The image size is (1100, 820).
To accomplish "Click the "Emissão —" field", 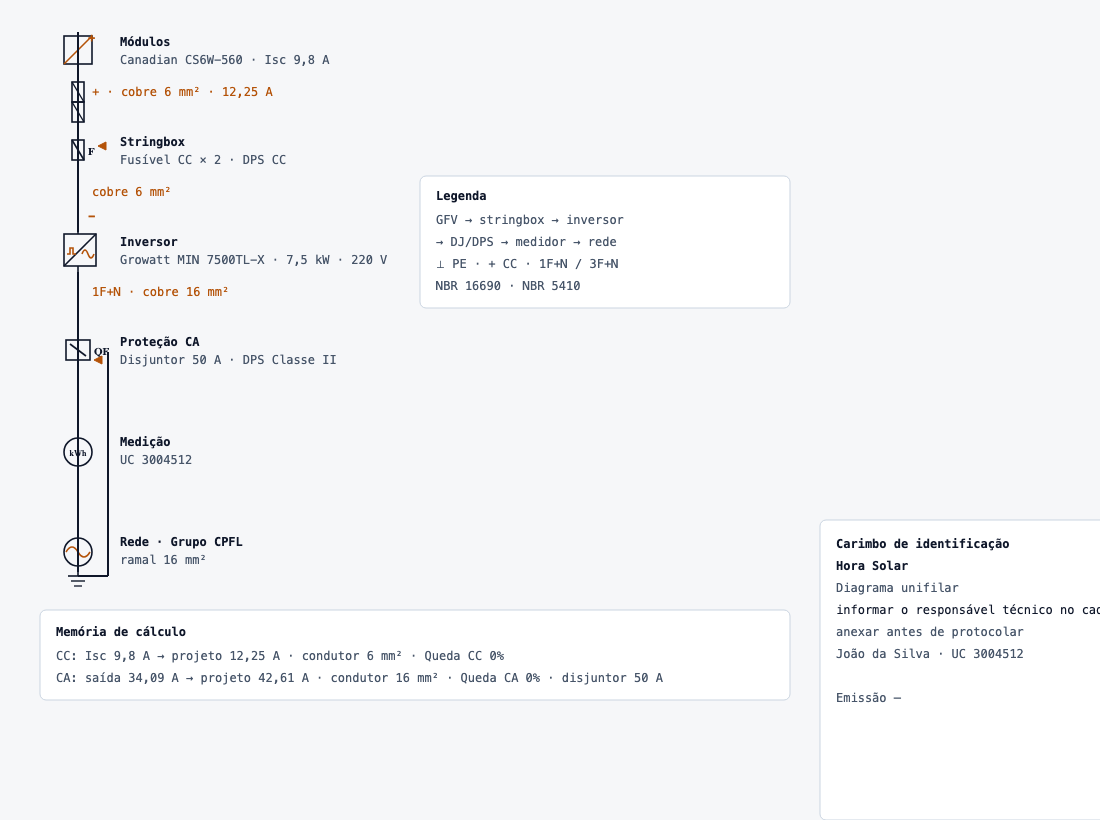I will [x=868, y=698].
